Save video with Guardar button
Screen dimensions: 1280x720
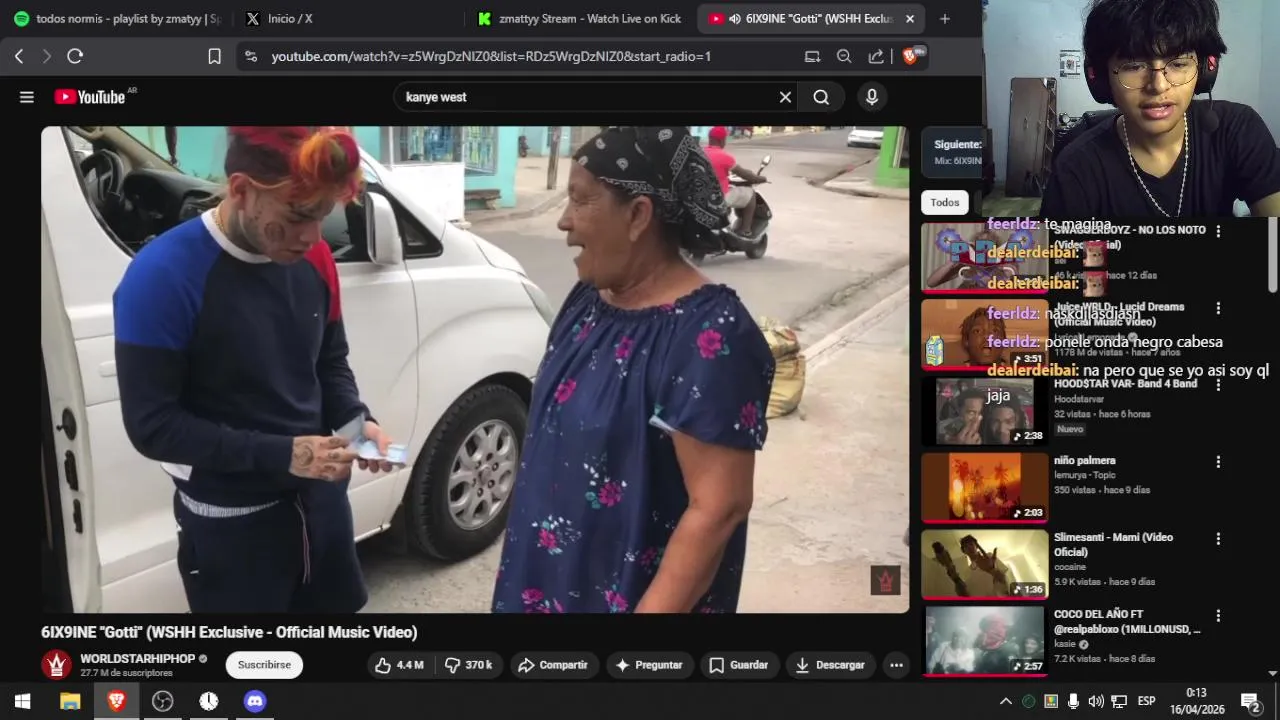pos(739,665)
